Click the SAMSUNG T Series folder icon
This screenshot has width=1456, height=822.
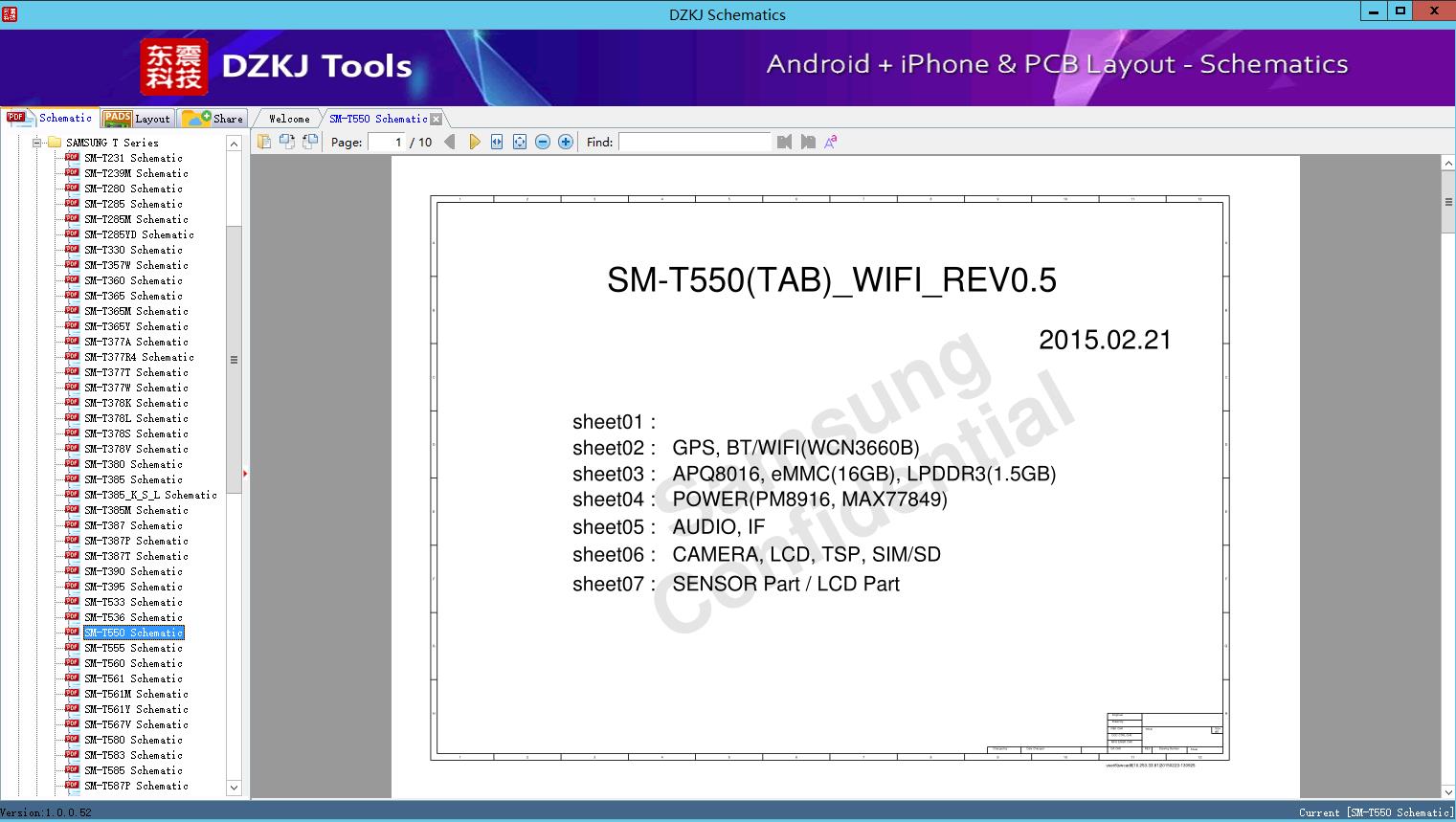point(54,143)
